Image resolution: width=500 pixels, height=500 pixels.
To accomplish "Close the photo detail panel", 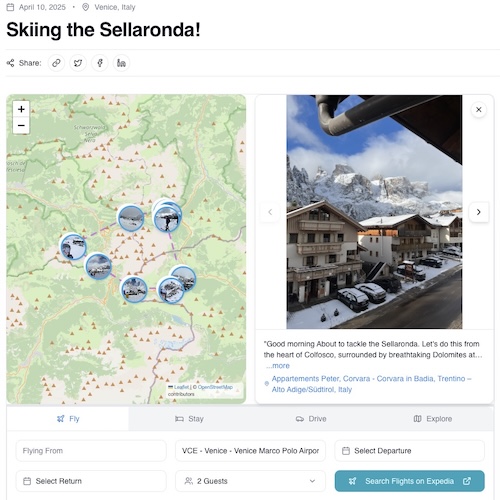I will point(479,110).
